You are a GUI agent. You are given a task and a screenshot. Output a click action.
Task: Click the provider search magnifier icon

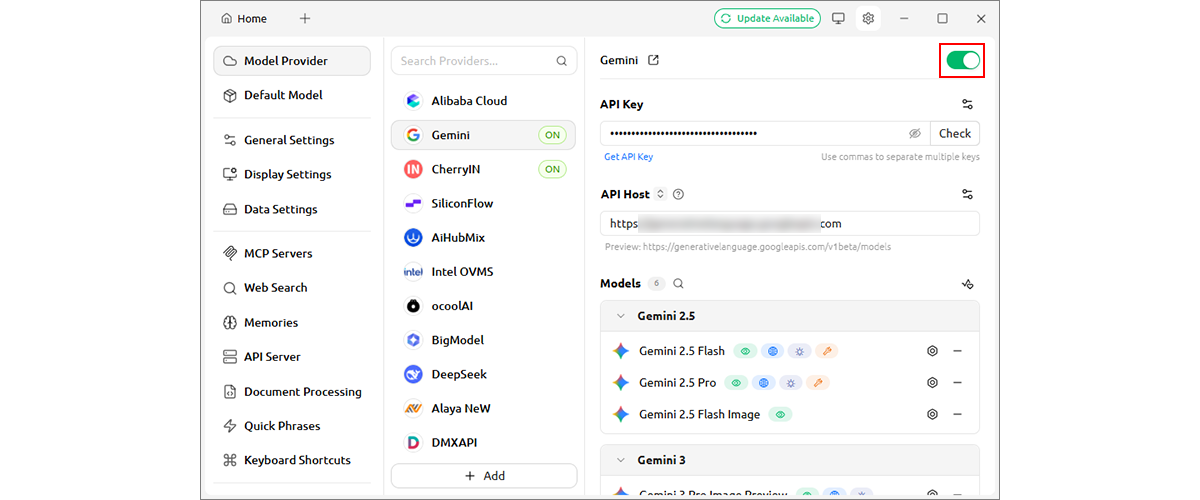[562, 61]
